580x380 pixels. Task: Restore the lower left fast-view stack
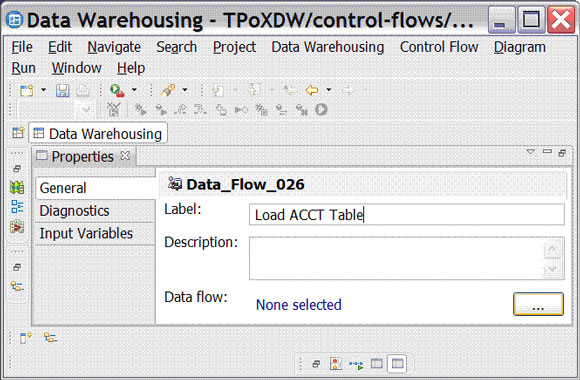click(x=17, y=267)
